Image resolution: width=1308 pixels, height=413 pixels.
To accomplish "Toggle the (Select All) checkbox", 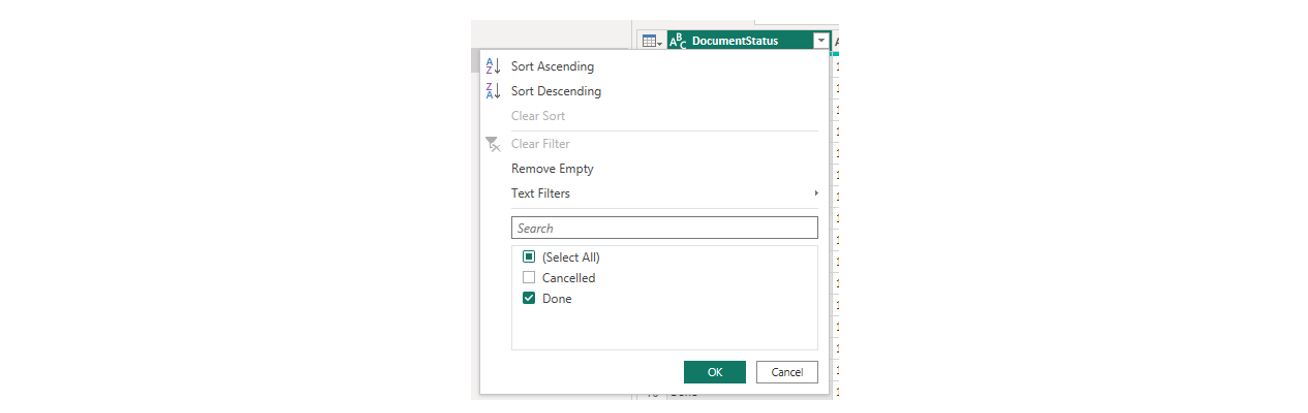I will tap(529, 257).
